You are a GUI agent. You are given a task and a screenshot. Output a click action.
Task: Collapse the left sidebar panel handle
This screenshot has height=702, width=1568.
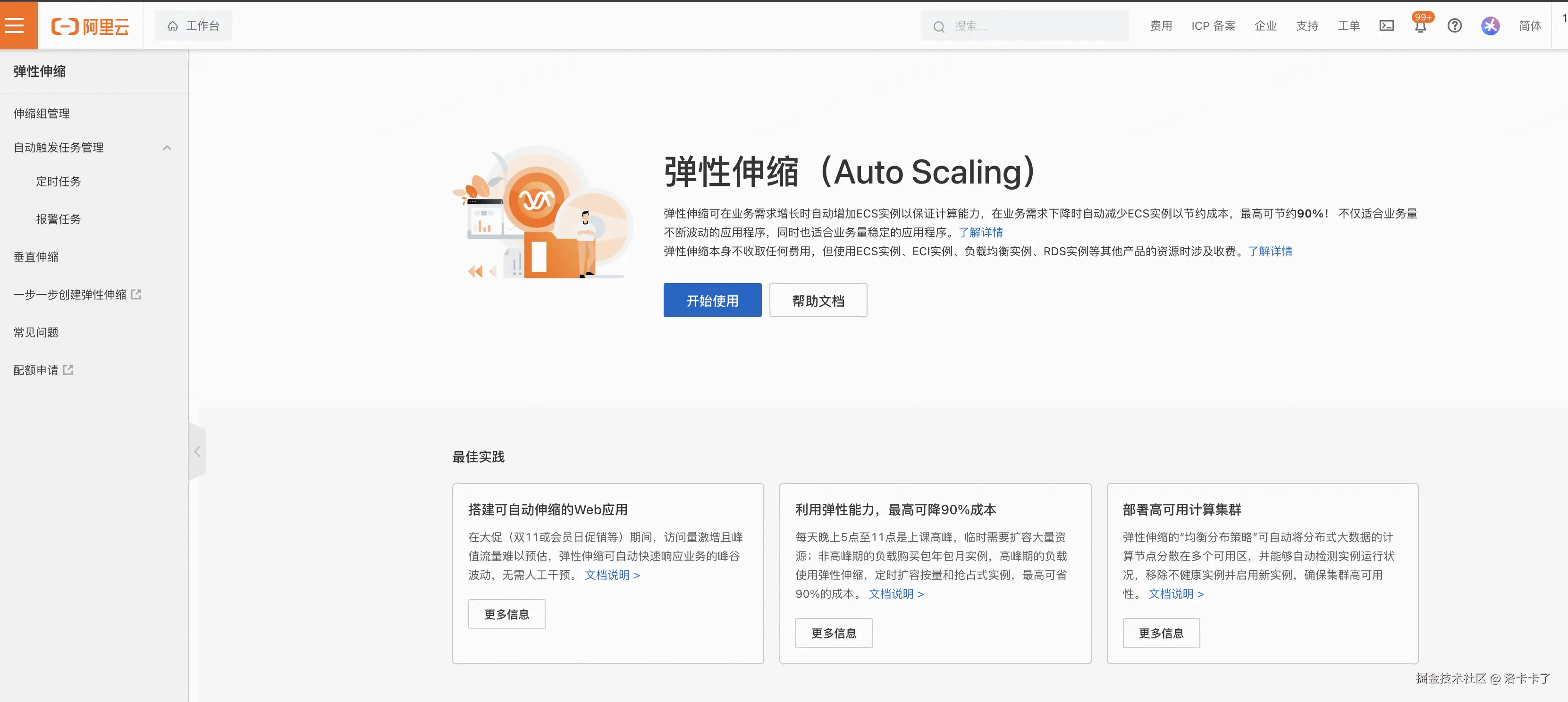[197, 451]
